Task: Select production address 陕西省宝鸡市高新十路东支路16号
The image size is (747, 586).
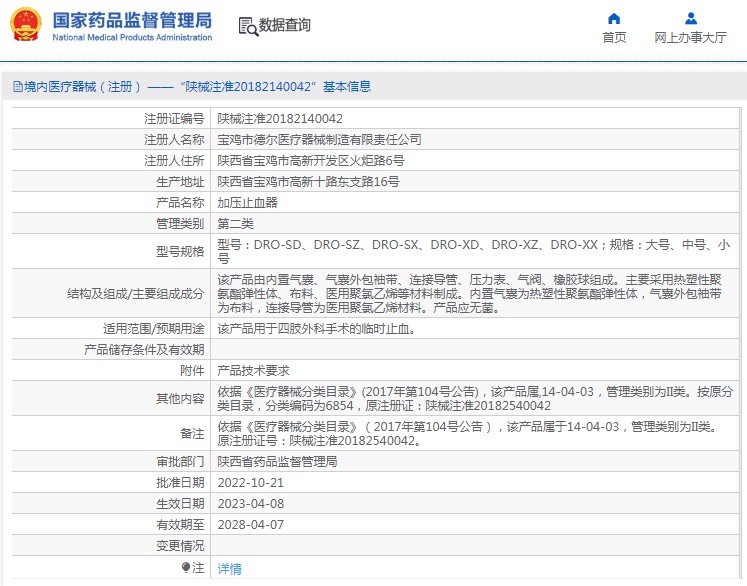Action: 309,182
